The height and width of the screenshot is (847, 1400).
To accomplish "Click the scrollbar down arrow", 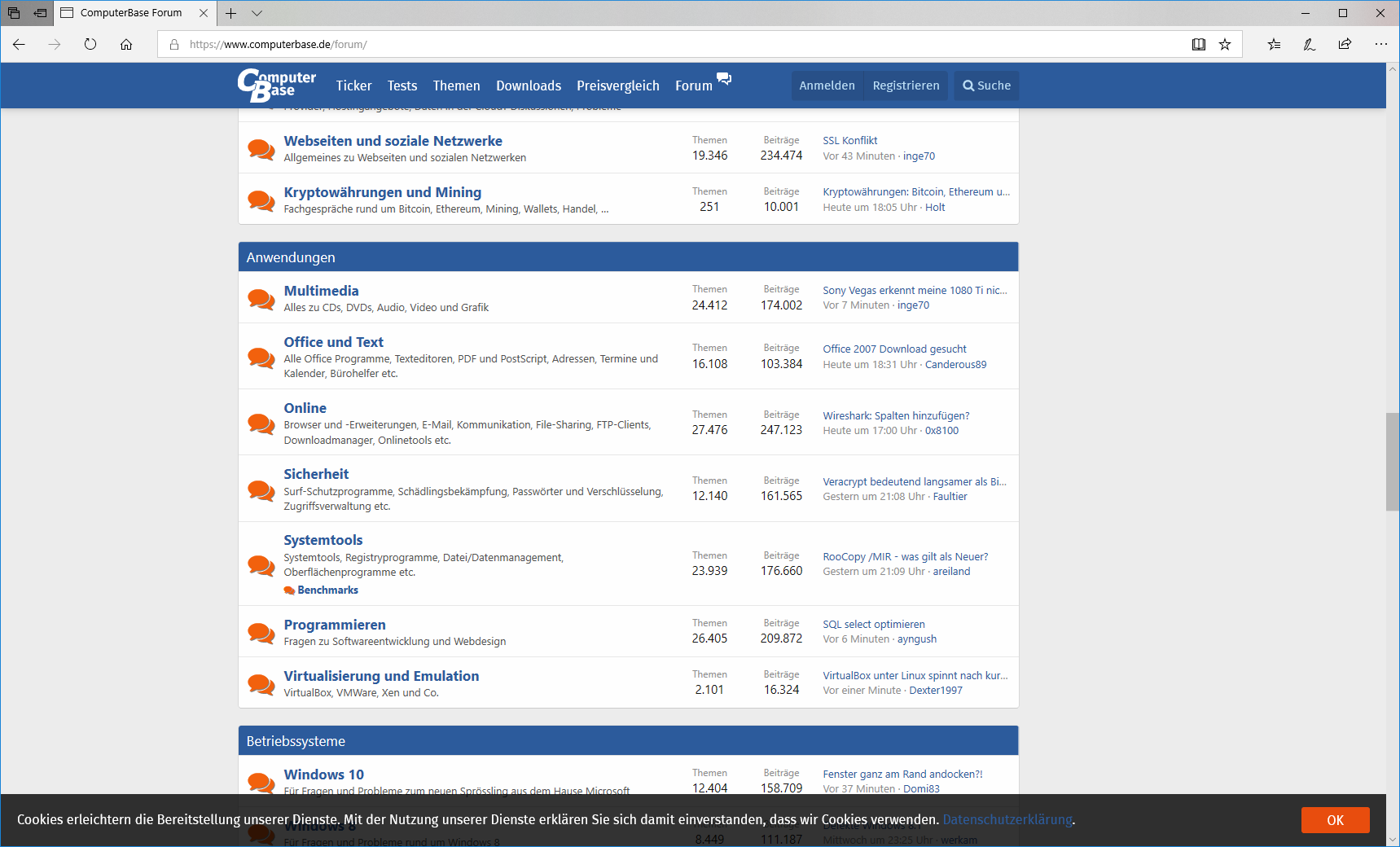I will coord(1392,840).
